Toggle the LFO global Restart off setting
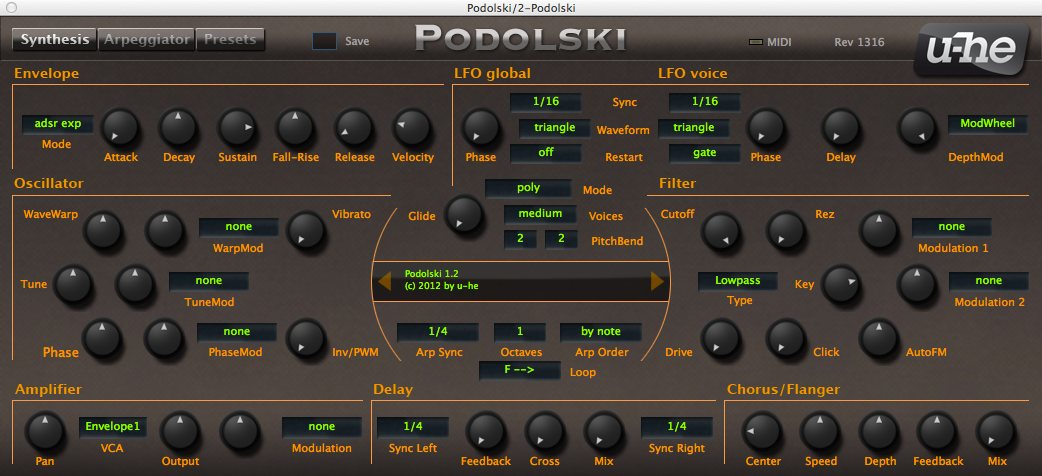Image resolution: width=1042 pixels, height=476 pixels. point(545,153)
